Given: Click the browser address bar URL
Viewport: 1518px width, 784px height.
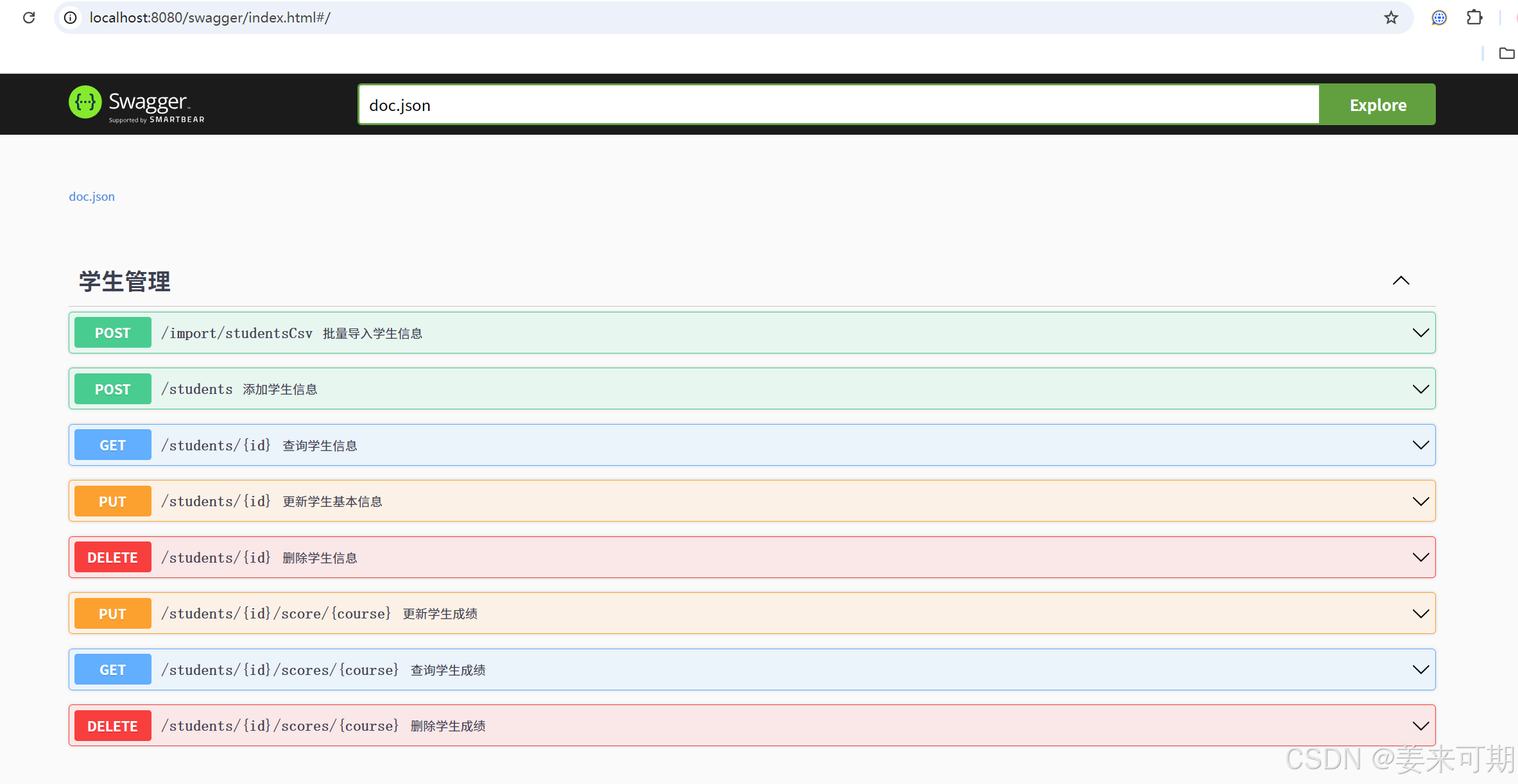Looking at the screenshot, I should coord(210,17).
